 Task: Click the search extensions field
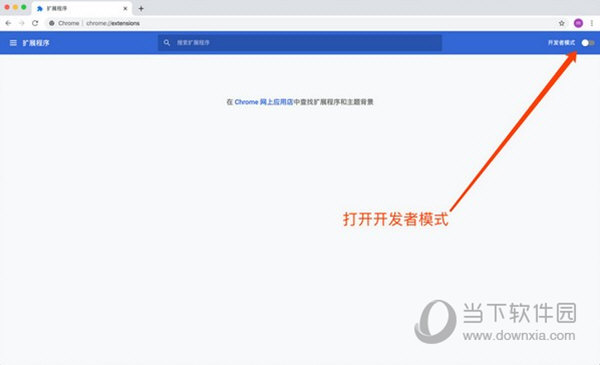pyautogui.click(x=300, y=42)
